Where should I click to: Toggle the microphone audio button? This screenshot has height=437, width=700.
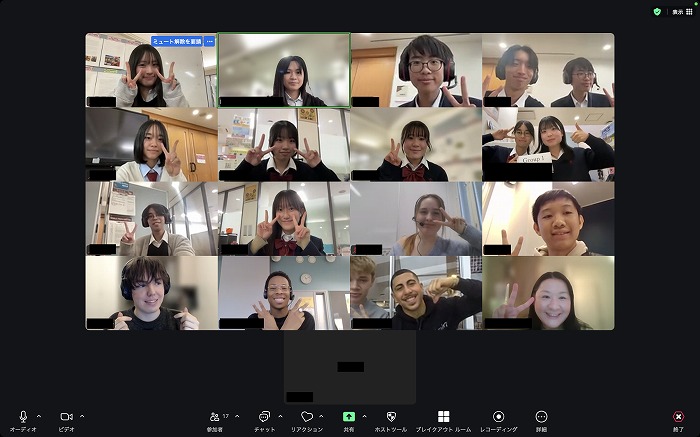click(x=23, y=417)
